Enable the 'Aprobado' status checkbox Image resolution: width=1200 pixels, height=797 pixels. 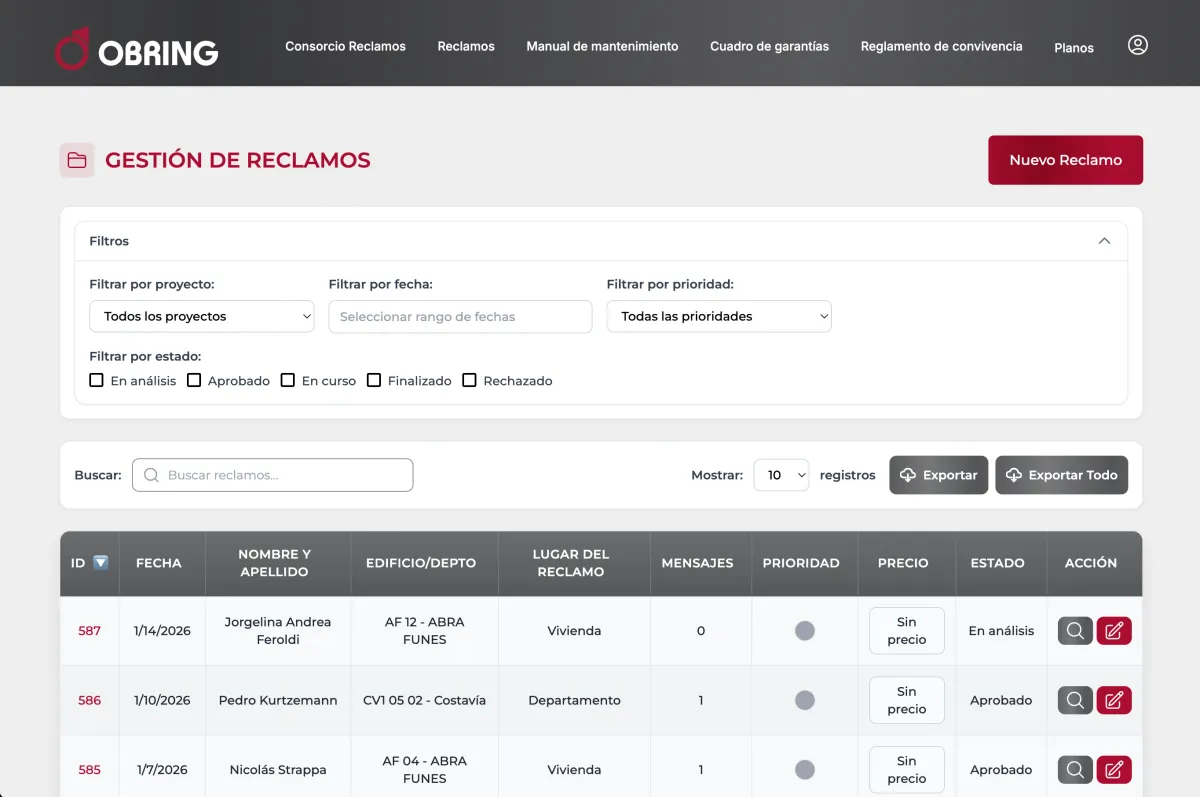[194, 380]
